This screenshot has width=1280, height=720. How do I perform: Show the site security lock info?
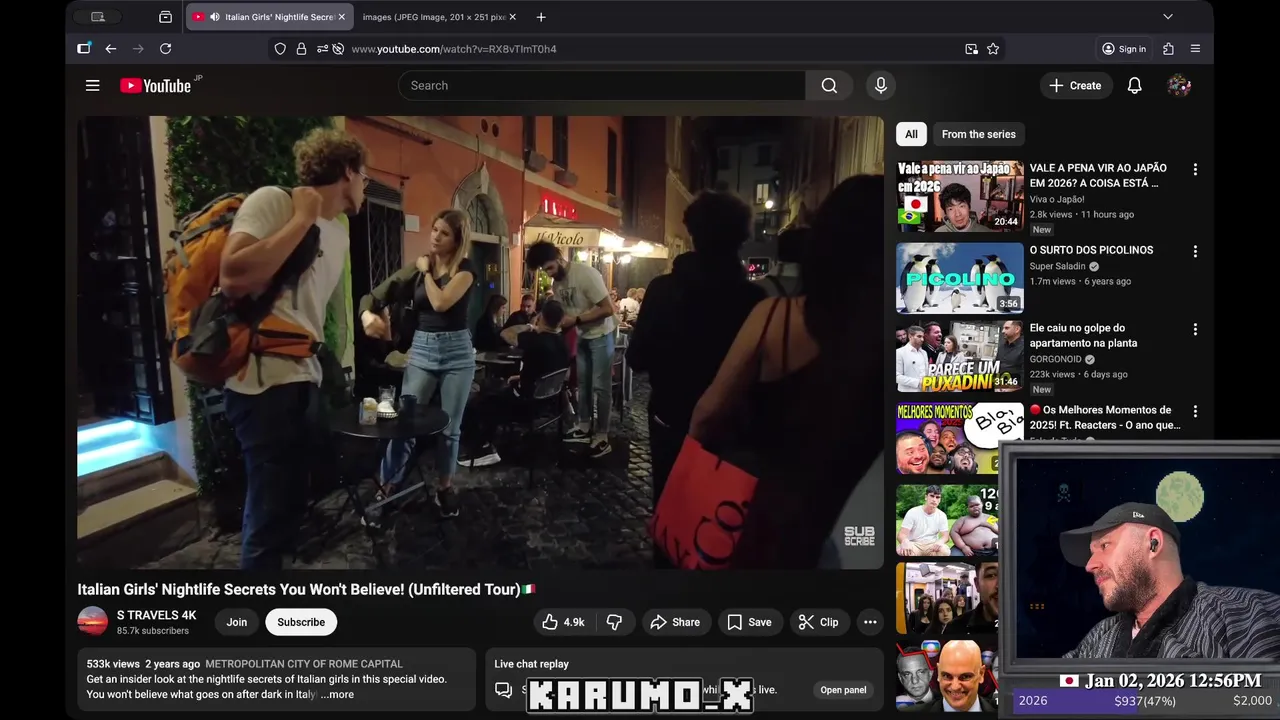301,49
